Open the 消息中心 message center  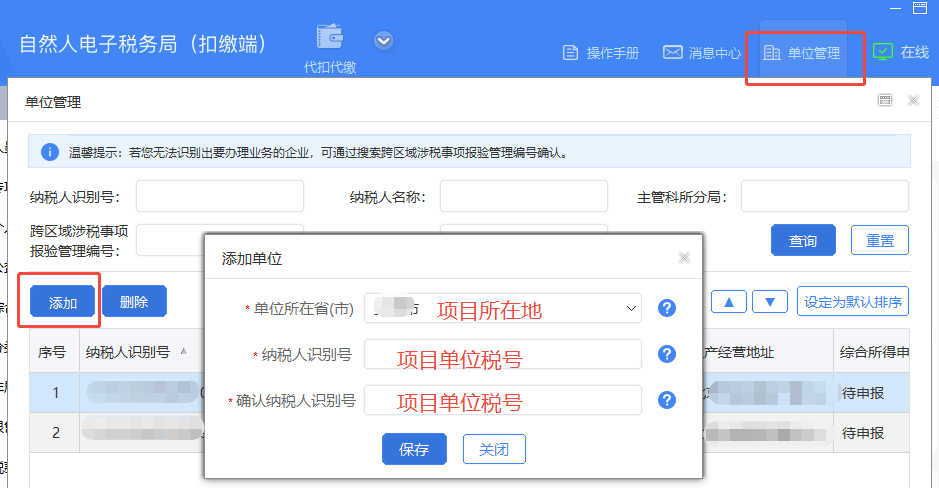pyautogui.click(x=702, y=53)
